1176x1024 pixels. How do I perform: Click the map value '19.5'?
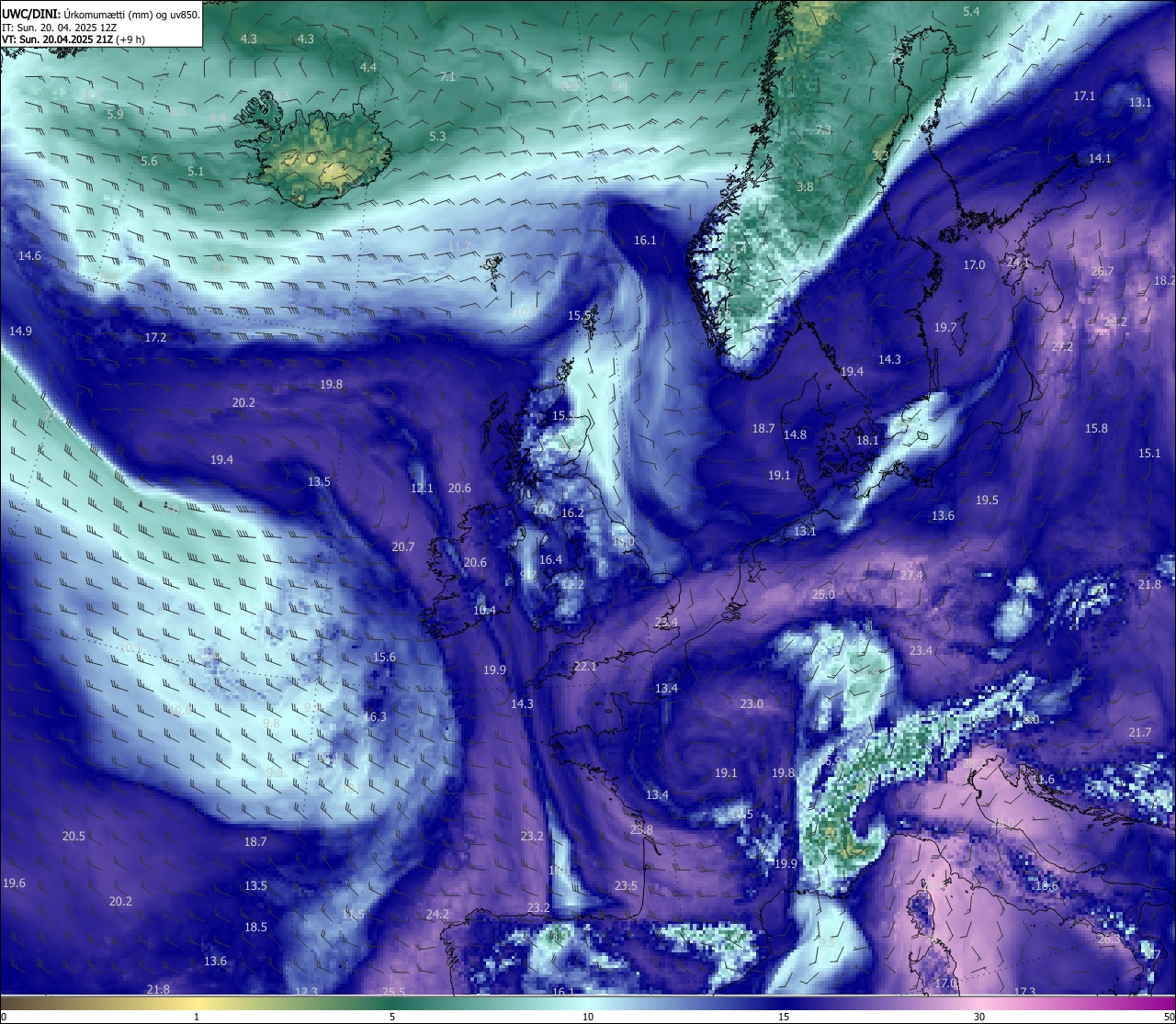coord(987,501)
